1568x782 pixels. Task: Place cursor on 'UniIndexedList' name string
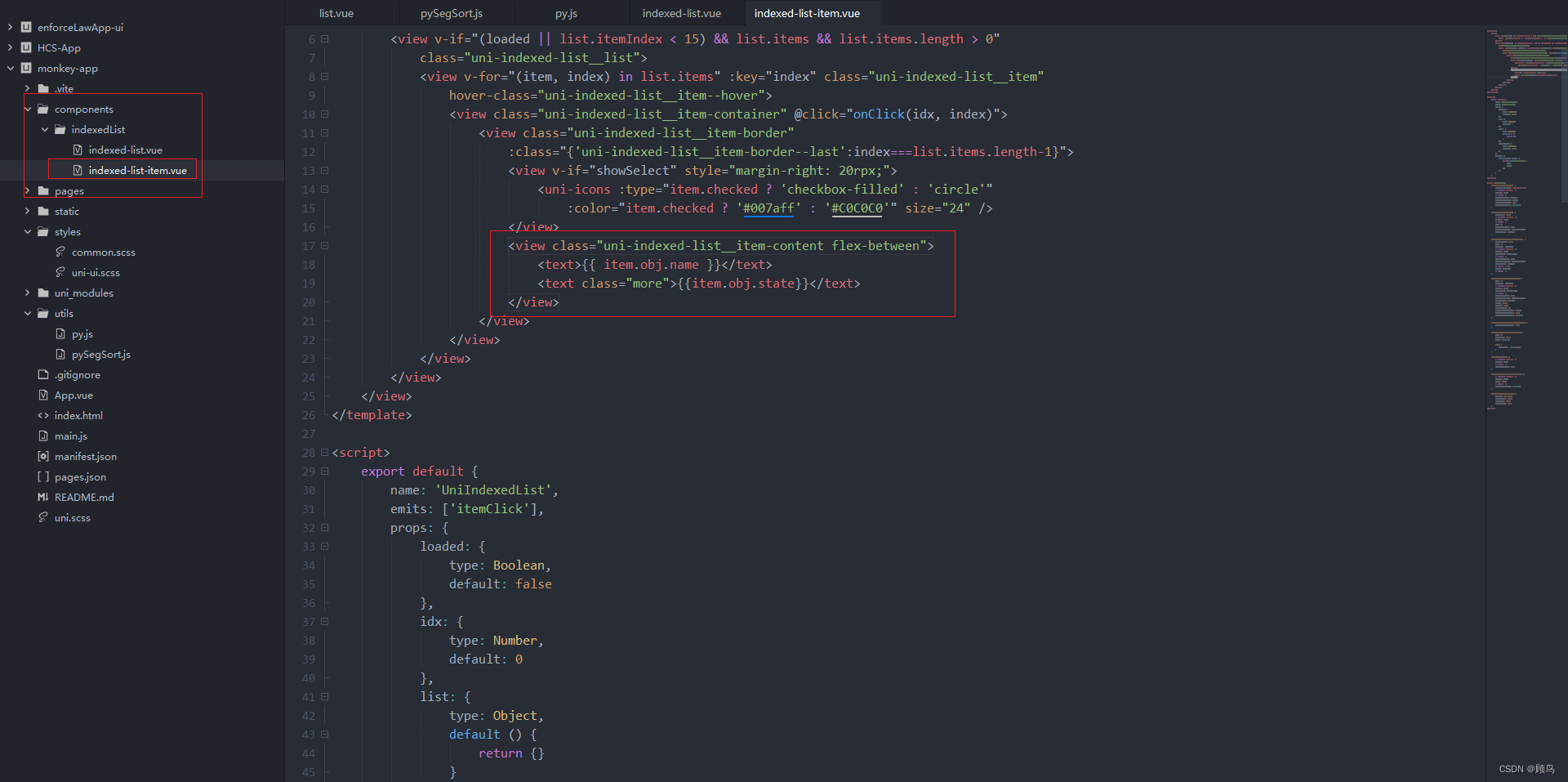(x=493, y=490)
